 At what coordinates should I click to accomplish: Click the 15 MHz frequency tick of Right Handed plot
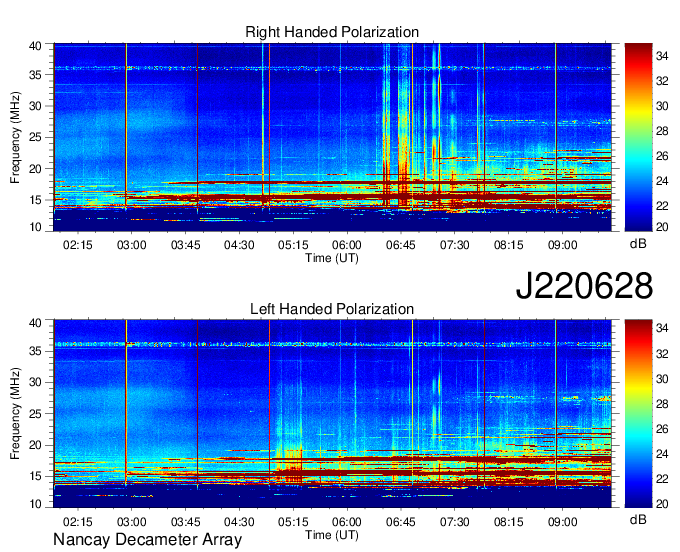point(35,200)
